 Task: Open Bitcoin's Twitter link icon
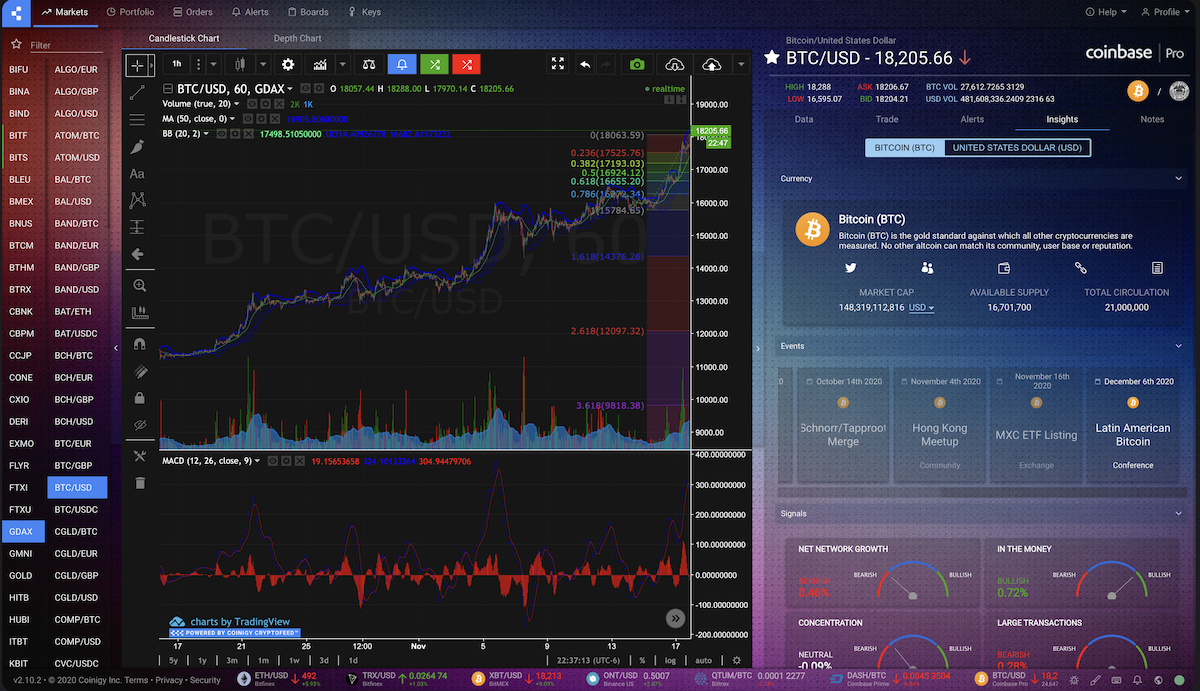851,268
